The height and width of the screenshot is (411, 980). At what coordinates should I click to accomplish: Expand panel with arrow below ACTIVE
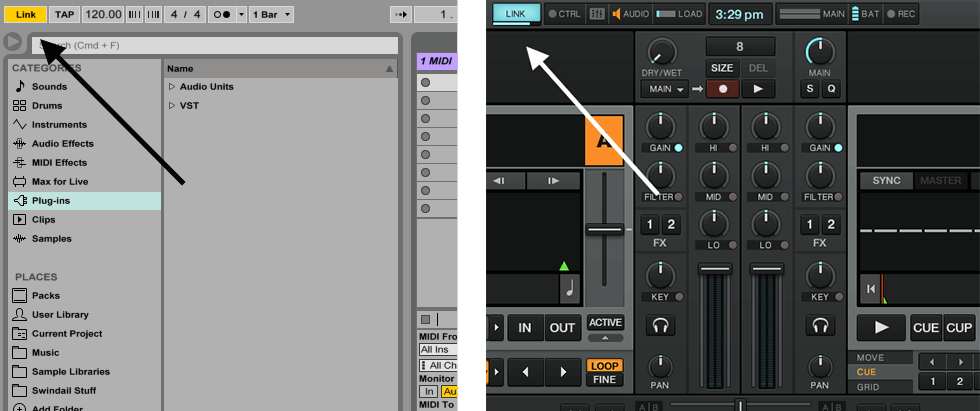click(605, 338)
